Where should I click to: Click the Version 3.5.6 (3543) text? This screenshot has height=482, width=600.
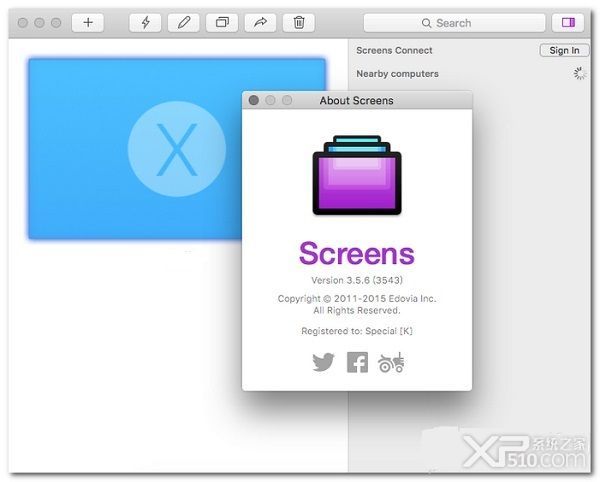point(357,280)
